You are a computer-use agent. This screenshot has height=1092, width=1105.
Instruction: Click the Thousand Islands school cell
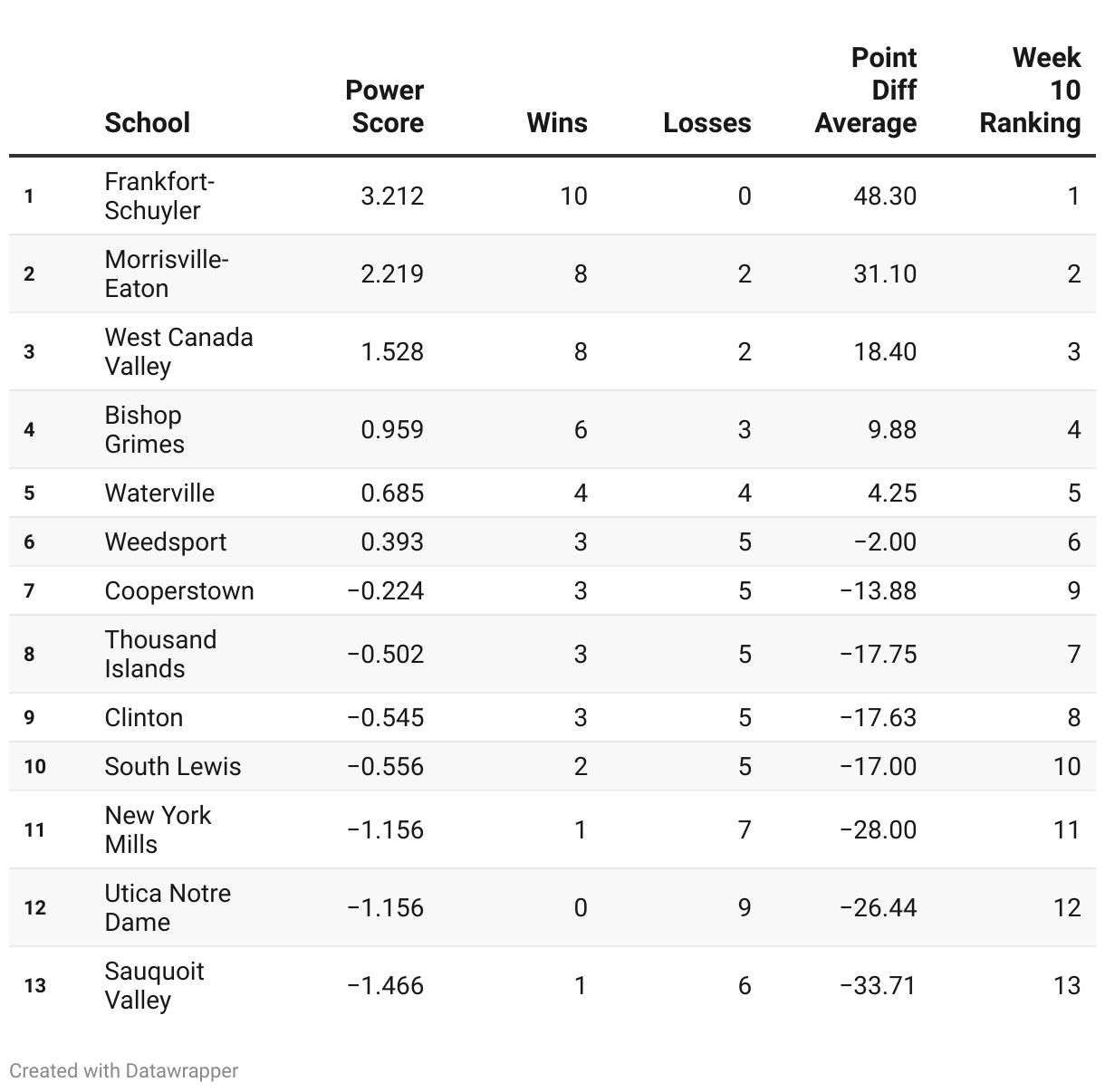pyautogui.click(x=160, y=655)
